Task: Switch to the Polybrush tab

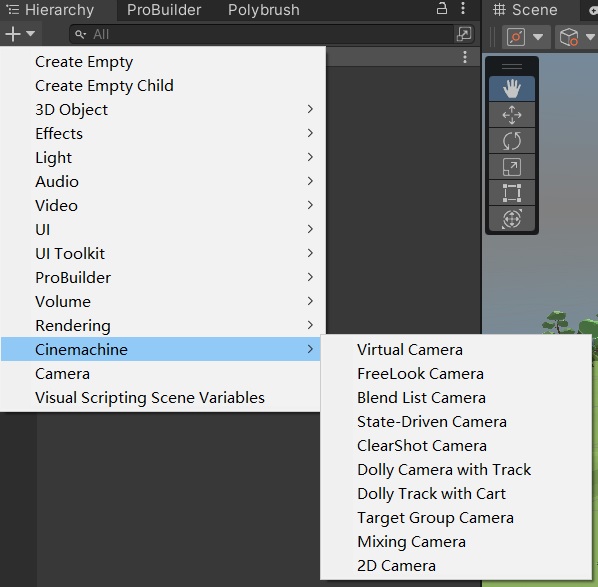Action: (264, 10)
